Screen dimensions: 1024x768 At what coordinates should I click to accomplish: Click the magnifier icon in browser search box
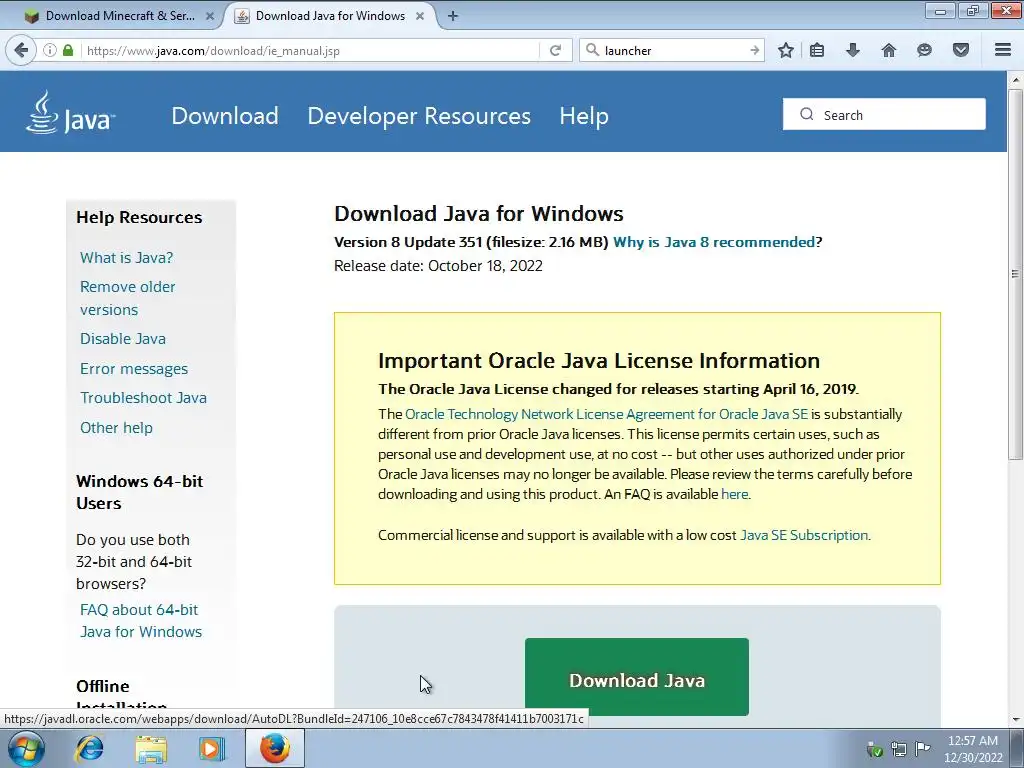click(592, 50)
